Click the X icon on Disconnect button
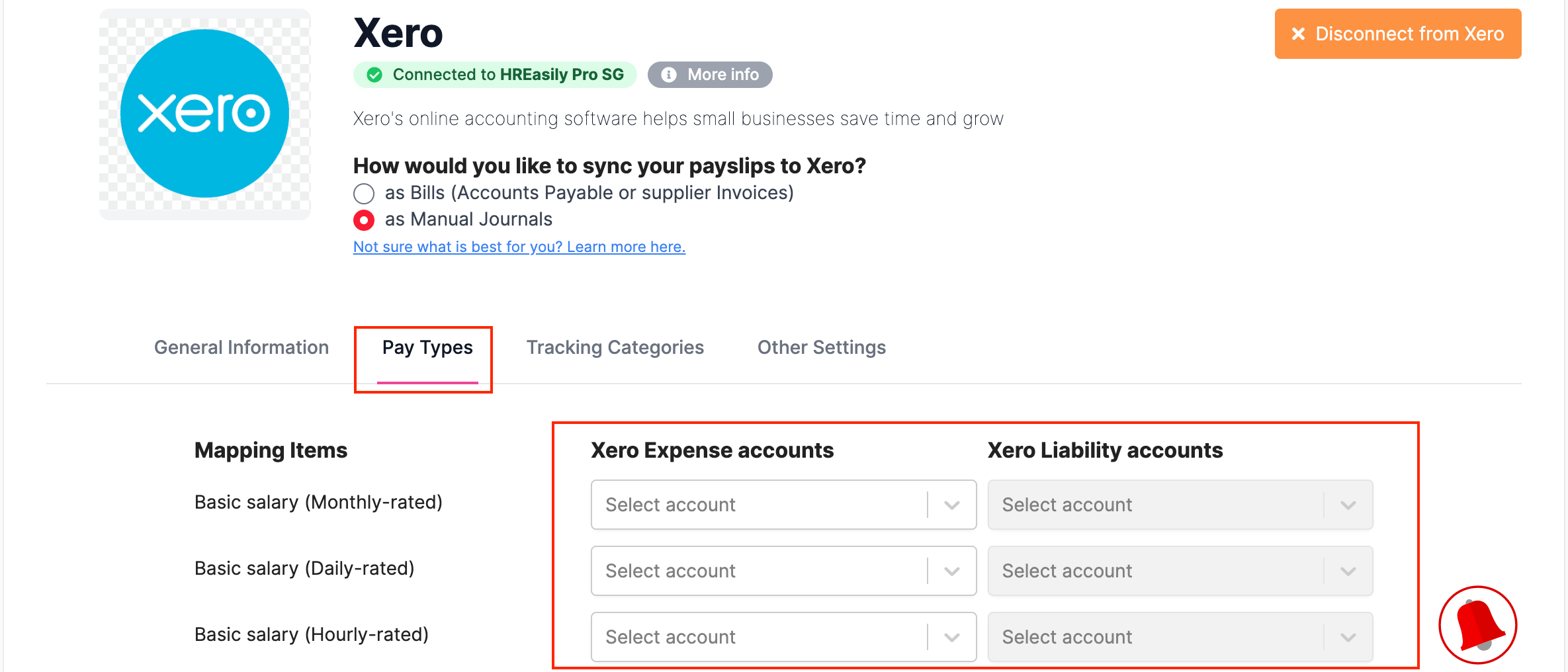 pyautogui.click(x=1298, y=34)
